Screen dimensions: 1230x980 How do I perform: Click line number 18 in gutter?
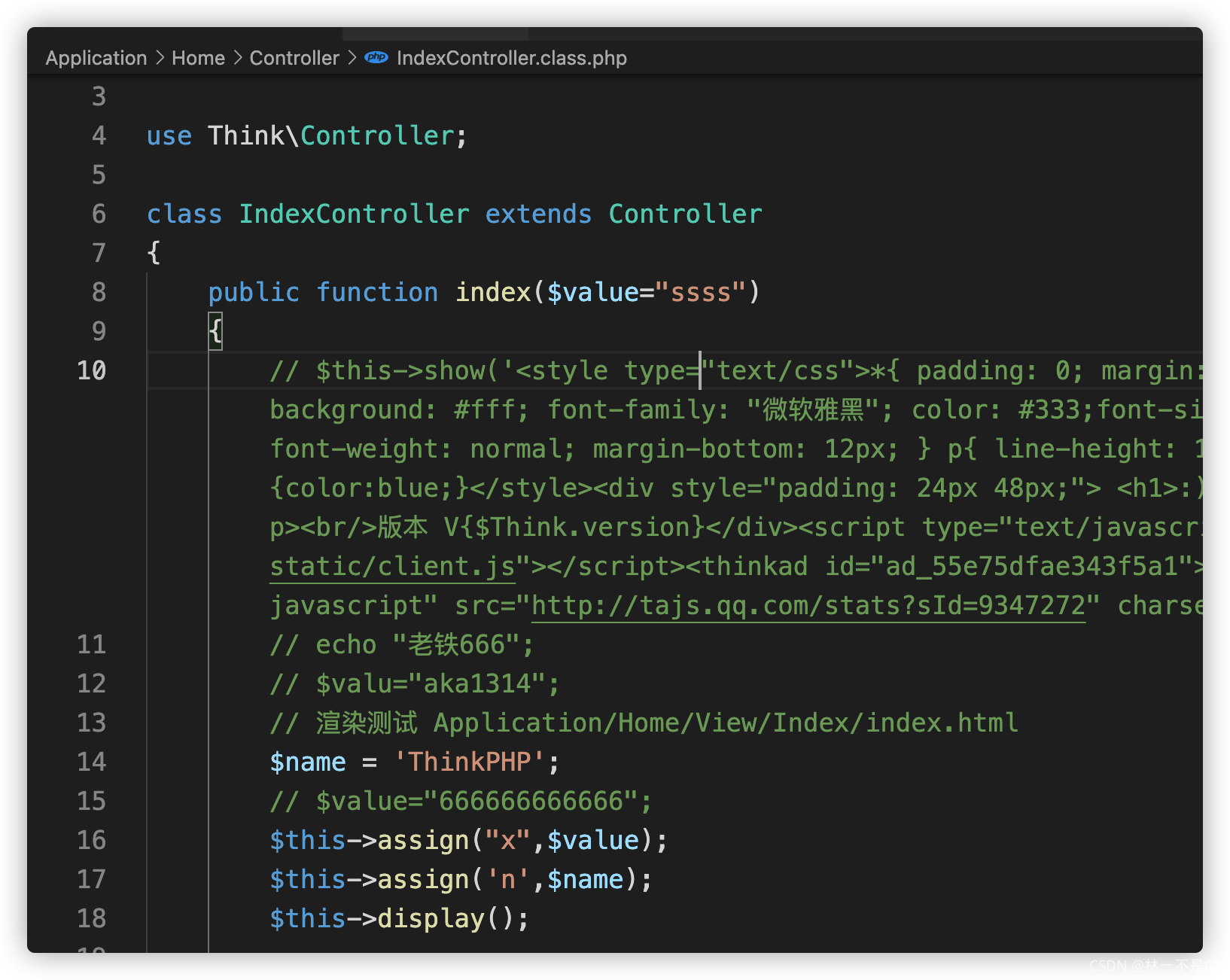[x=92, y=918]
